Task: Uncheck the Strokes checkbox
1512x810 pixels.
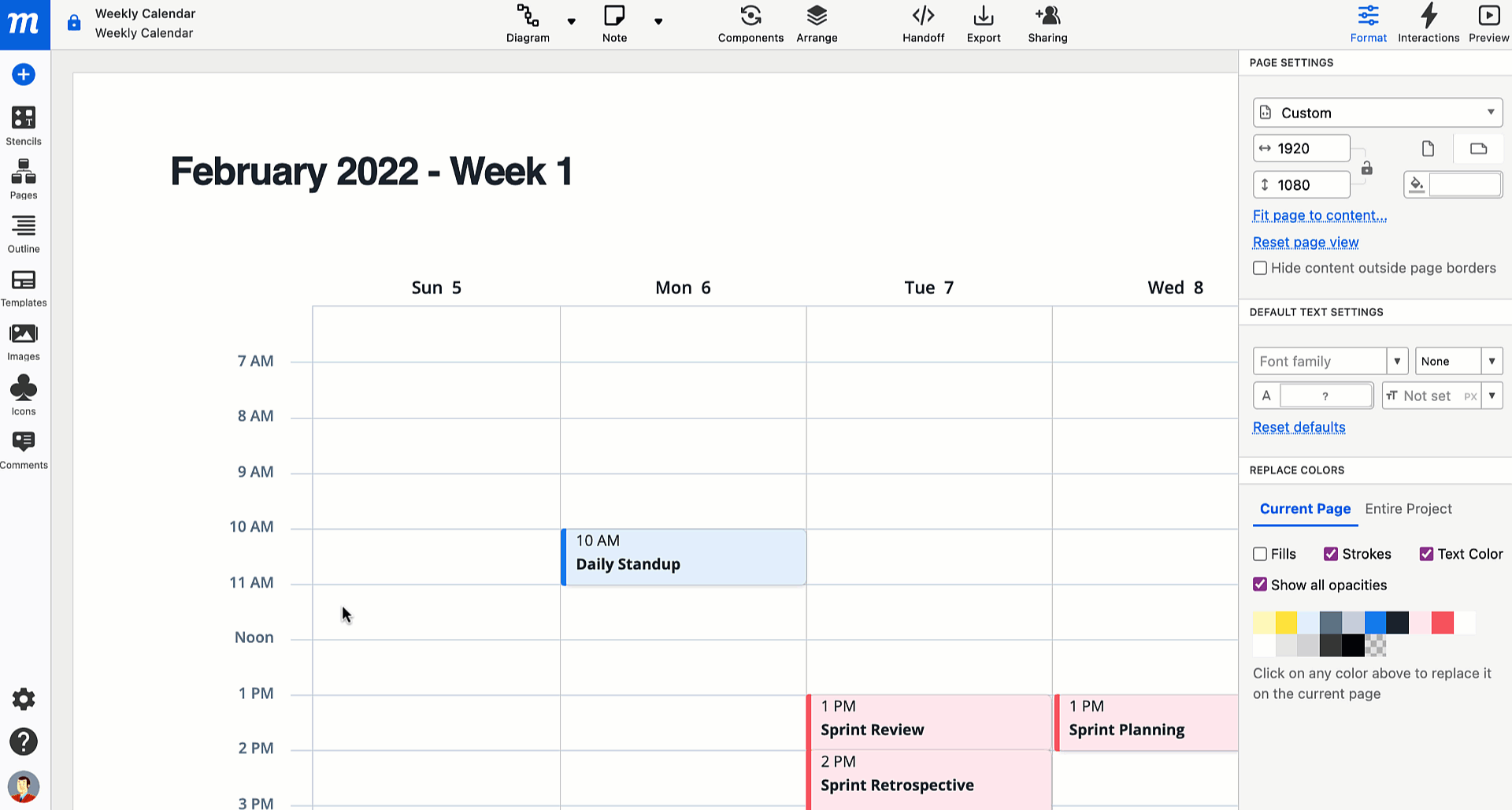Action: (1331, 554)
